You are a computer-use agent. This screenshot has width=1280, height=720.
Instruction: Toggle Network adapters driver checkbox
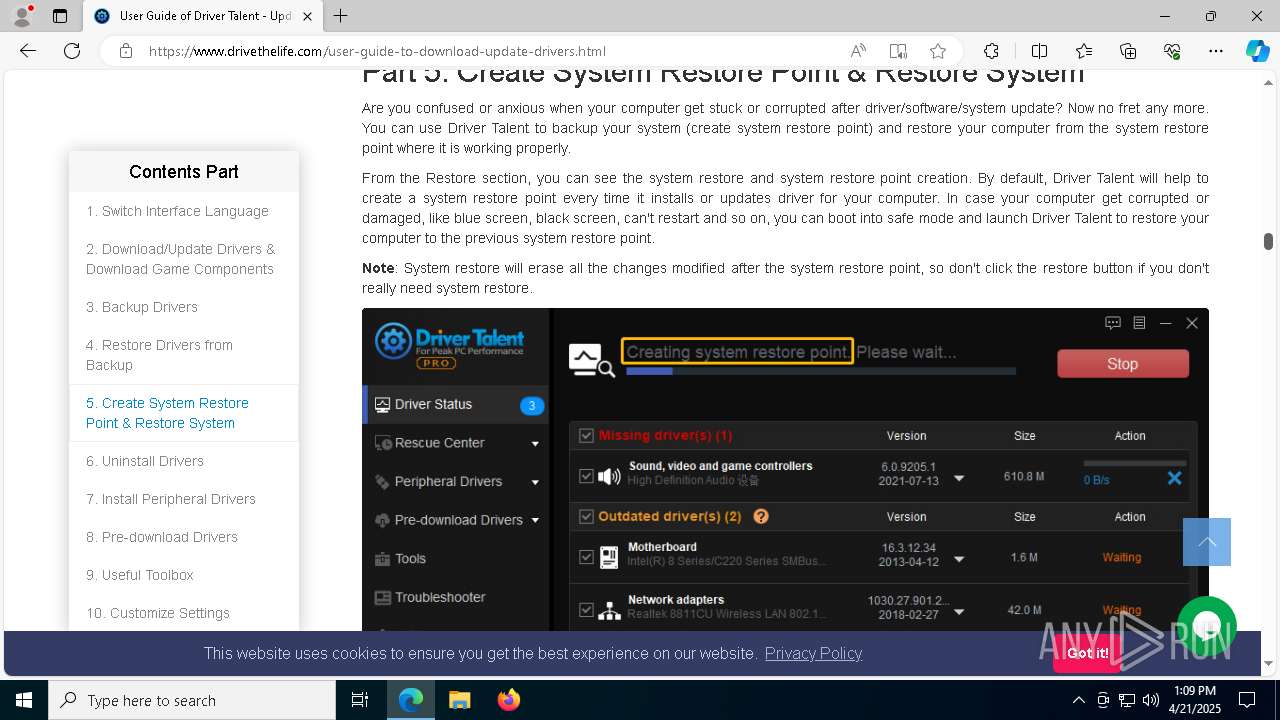(x=586, y=609)
